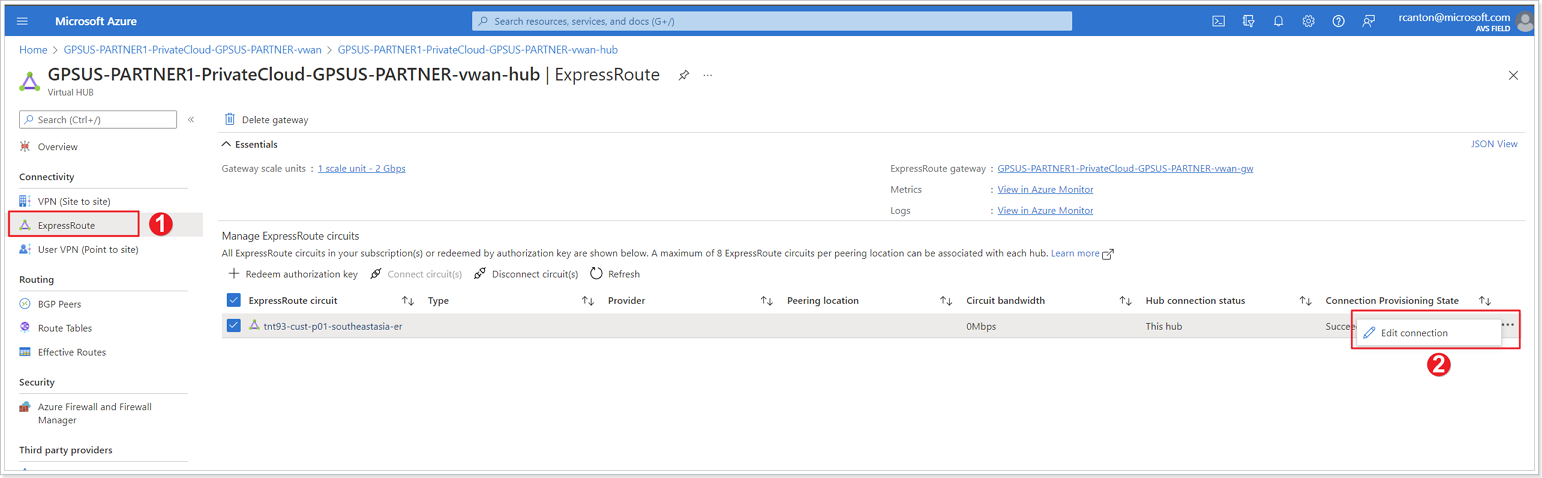Open the rcanton@microsoft.com account avatar
1542x478 pixels.
[x=1524, y=21]
